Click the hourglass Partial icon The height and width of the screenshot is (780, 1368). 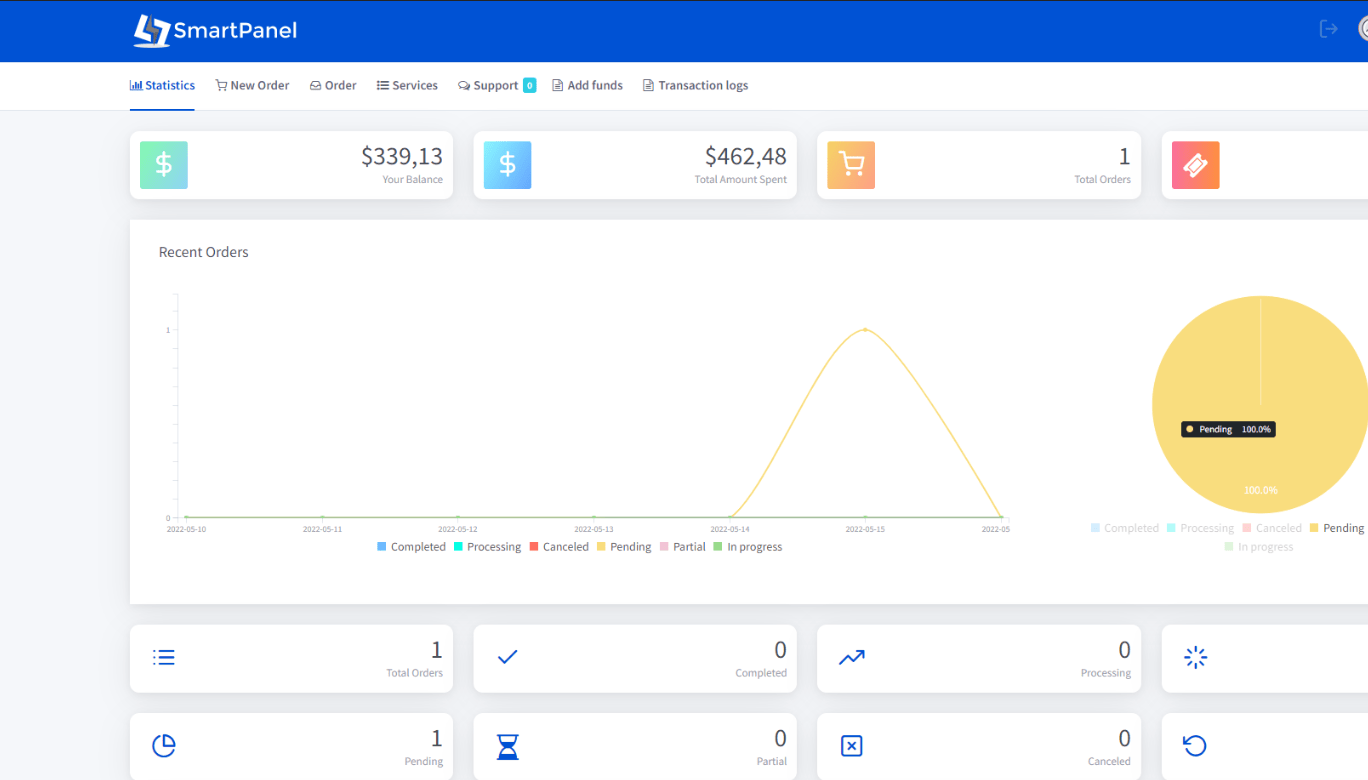(x=508, y=746)
